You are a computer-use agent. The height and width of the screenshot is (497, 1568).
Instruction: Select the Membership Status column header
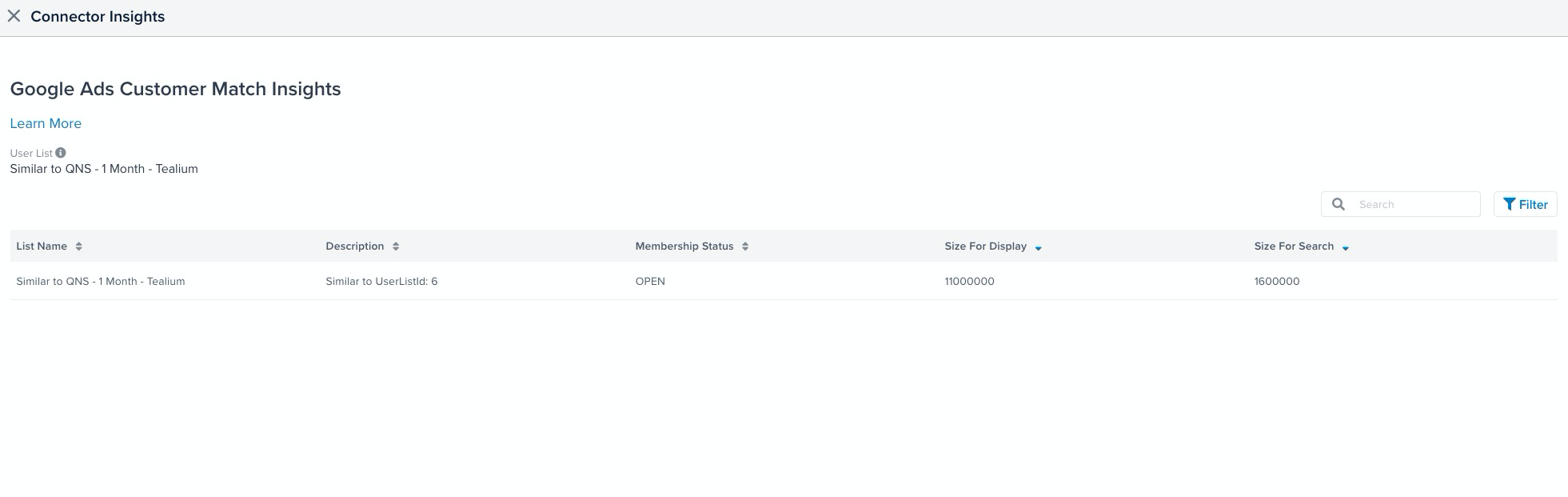click(684, 246)
